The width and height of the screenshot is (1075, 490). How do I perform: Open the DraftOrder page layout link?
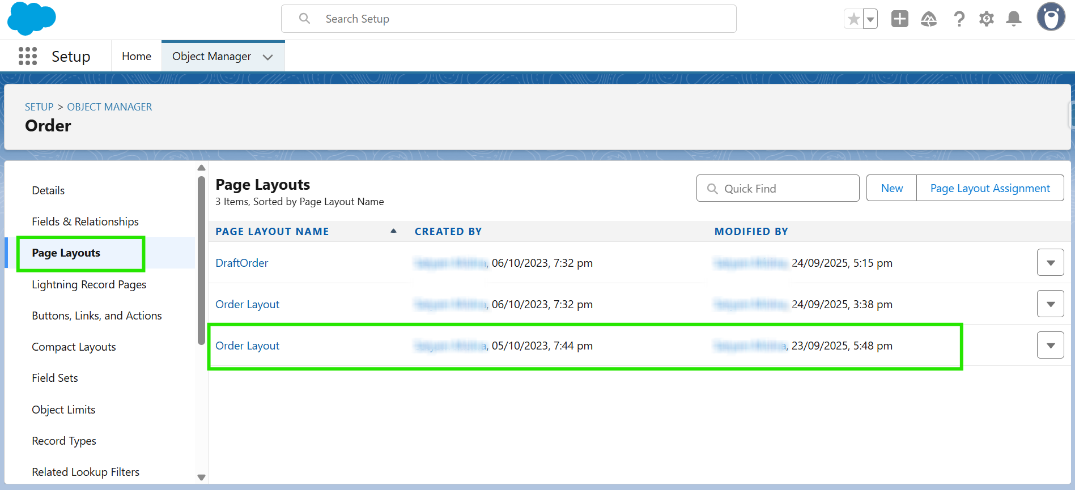click(241, 263)
